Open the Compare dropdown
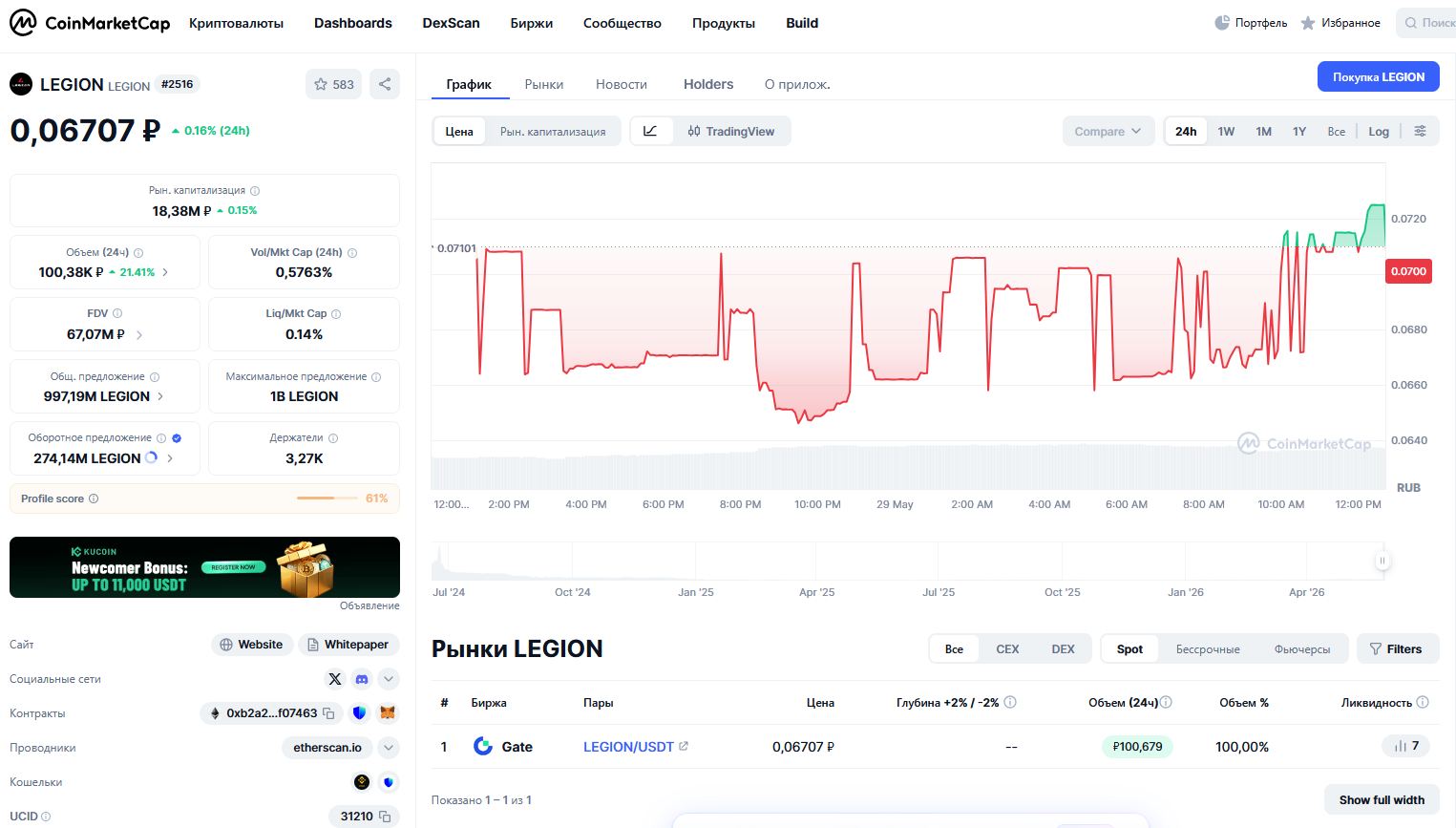 (x=1108, y=132)
